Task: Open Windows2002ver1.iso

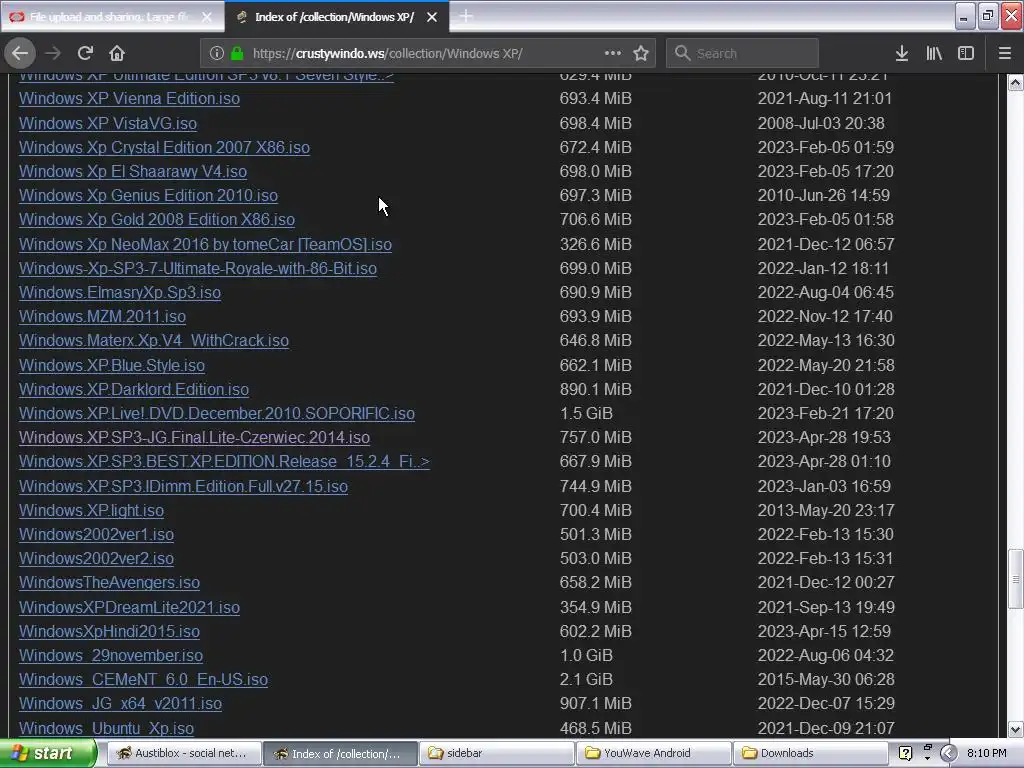Action: click(97, 535)
